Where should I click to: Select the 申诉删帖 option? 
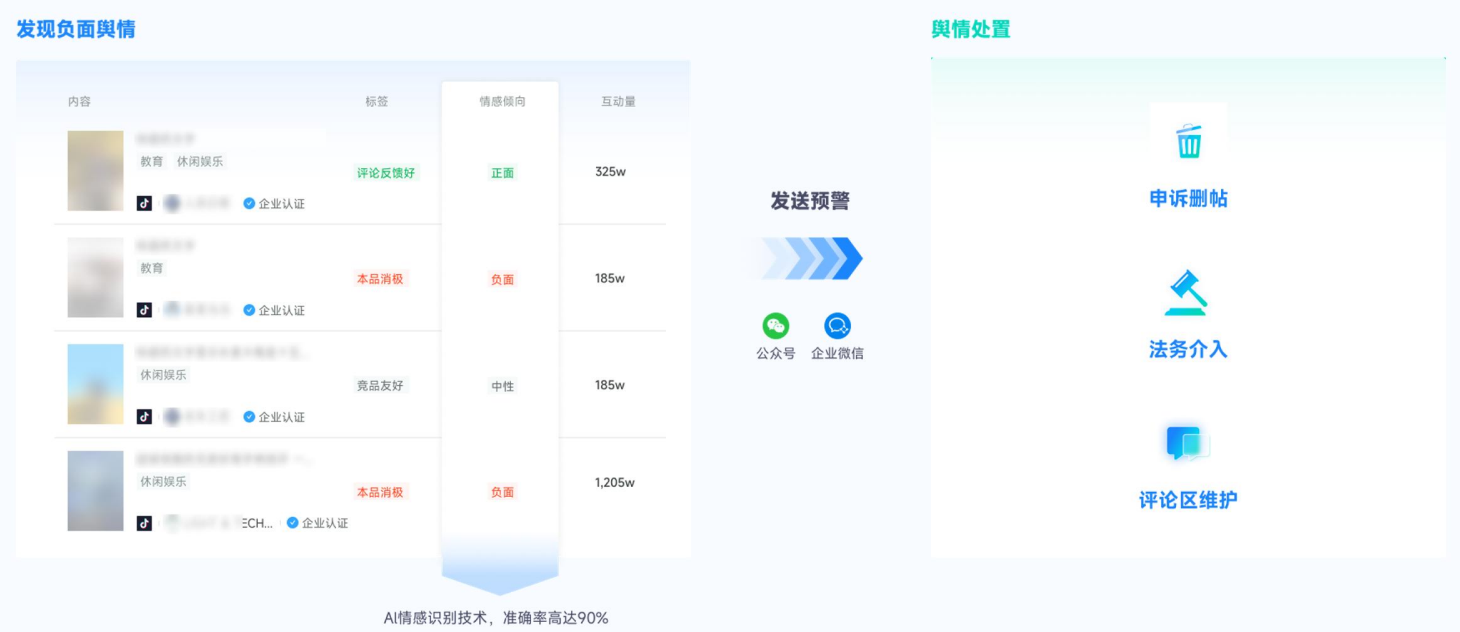[x=1188, y=198]
